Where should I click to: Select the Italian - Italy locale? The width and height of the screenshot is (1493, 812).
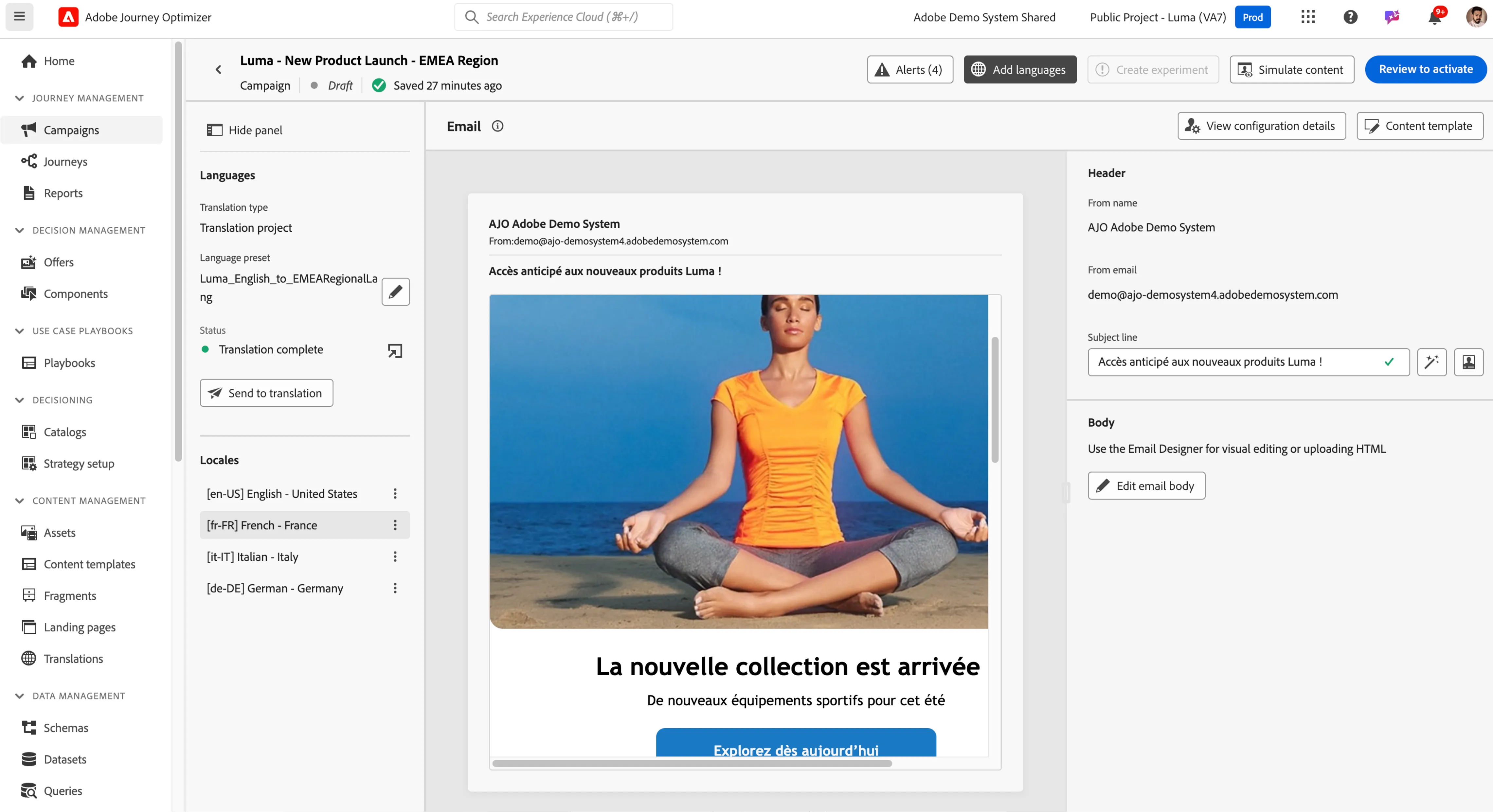252,557
